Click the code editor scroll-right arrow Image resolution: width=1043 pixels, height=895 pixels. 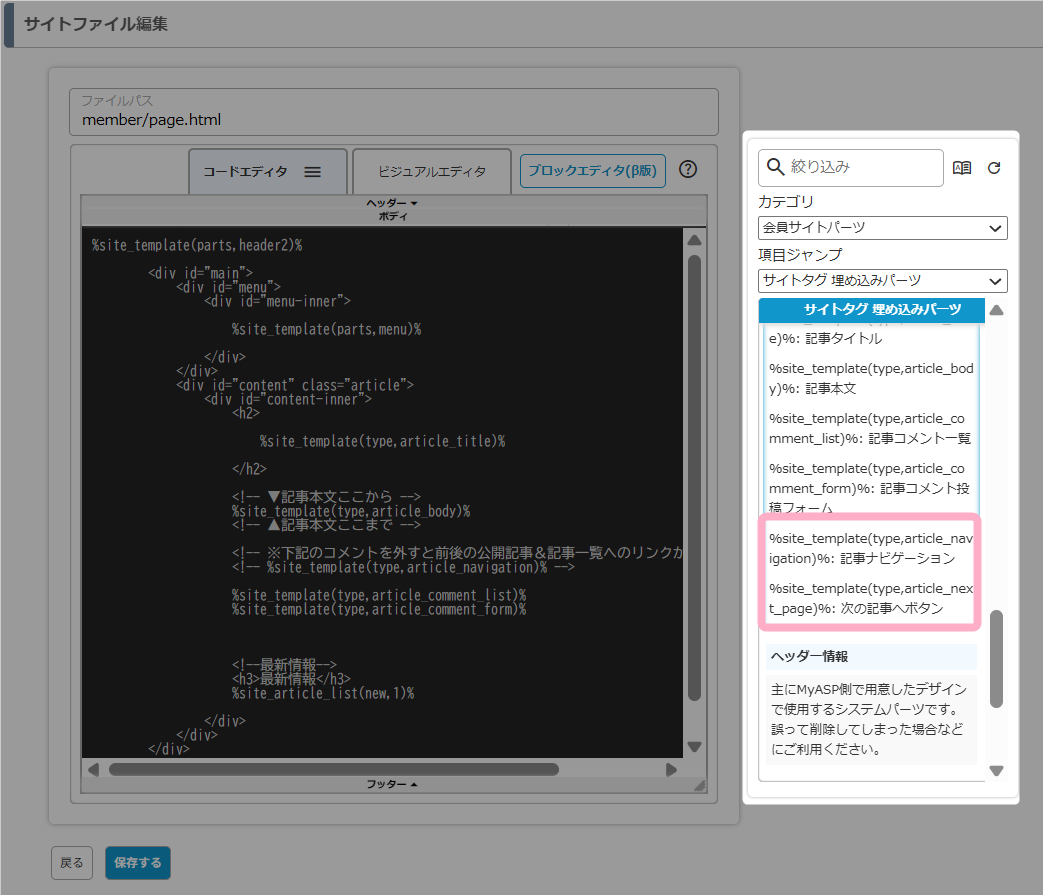click(672, 770)
